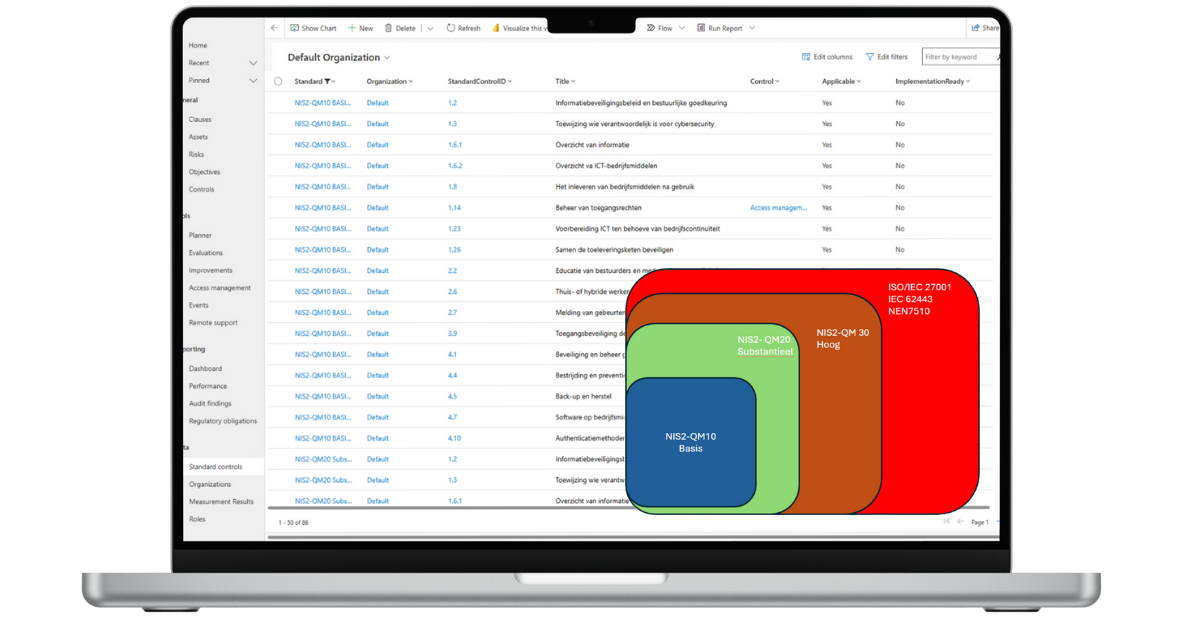This screenshot has height=627, width=1200.
Task: Open Remote support in the sidebar
Action: pos(213,323)
